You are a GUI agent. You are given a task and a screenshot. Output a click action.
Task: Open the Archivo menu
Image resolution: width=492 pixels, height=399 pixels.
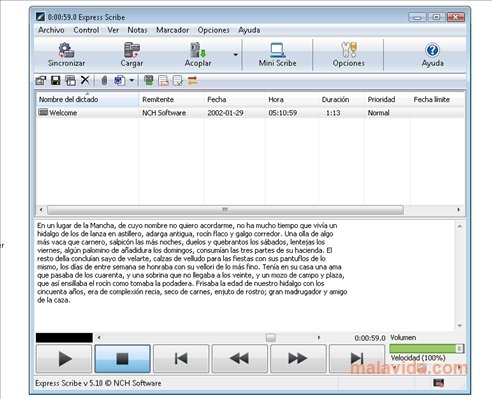tap(51, 30)
